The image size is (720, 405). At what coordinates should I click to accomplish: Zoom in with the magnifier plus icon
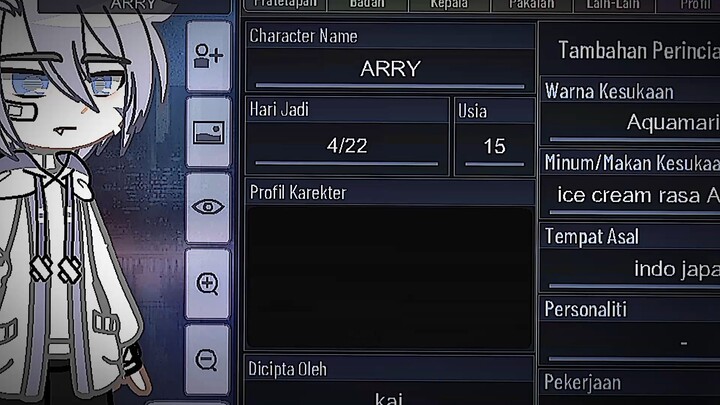(x=208, y=283)
